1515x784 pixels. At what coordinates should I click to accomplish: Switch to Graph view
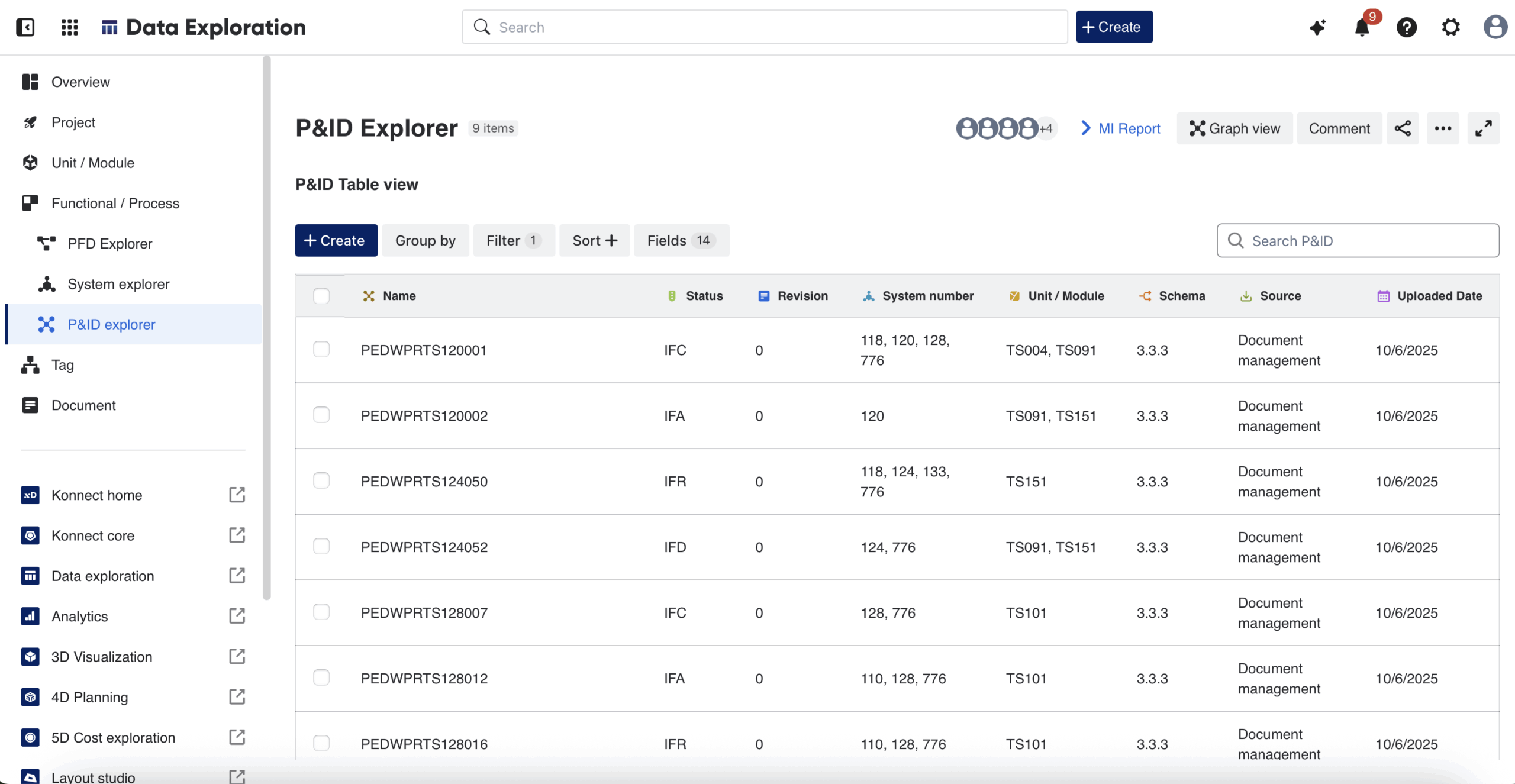tap(1234, 128)
